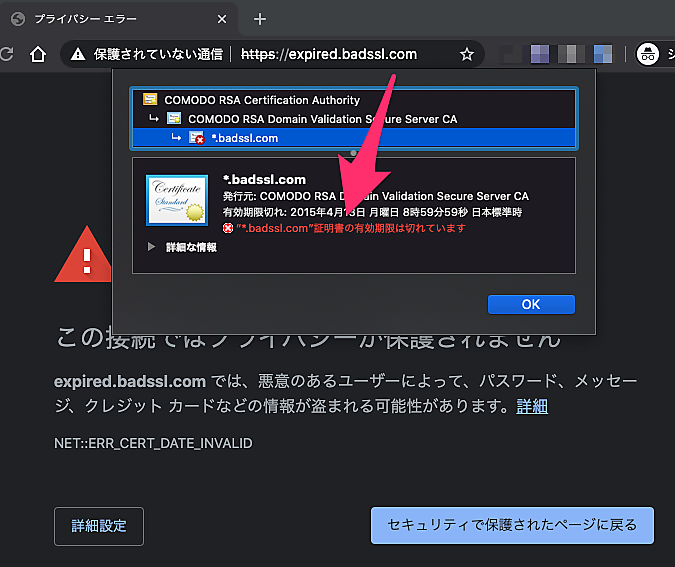Open the incognito profile icon
Screen dimensions: 675x567
[x=648, y=54]
